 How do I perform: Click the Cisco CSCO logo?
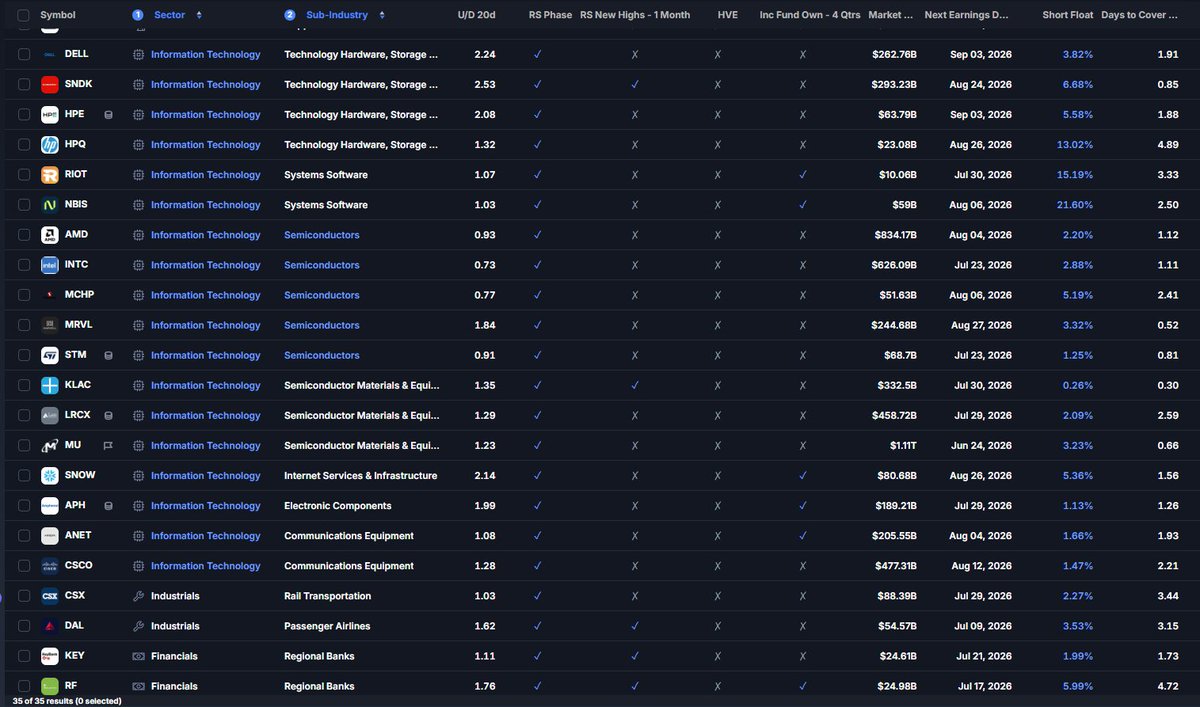[x=50, y=566]
